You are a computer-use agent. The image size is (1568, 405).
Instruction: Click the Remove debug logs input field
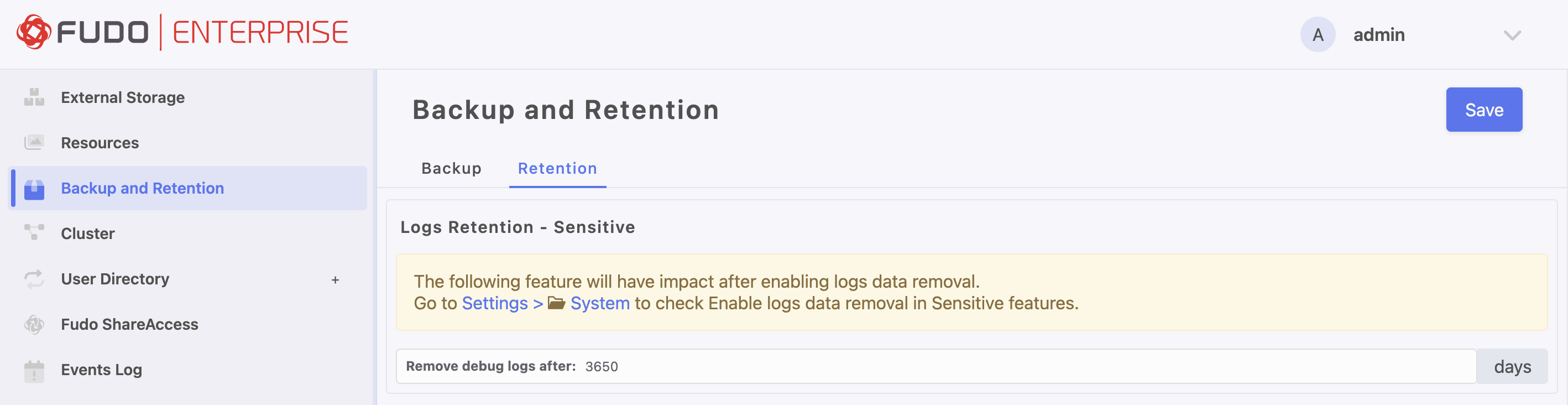point(791,366)
